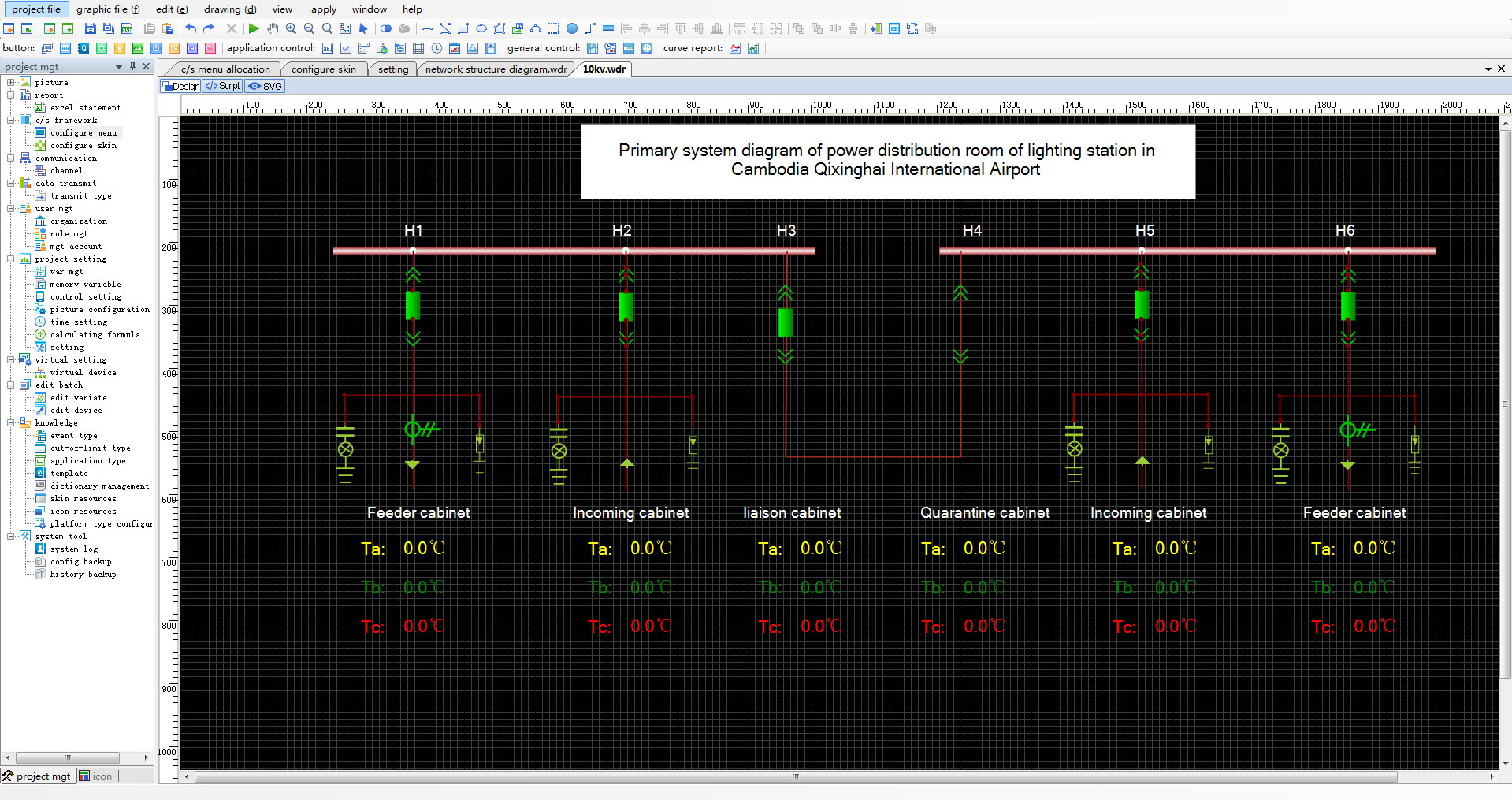Collapse the project setting tree node

click(x=11, y=259)
